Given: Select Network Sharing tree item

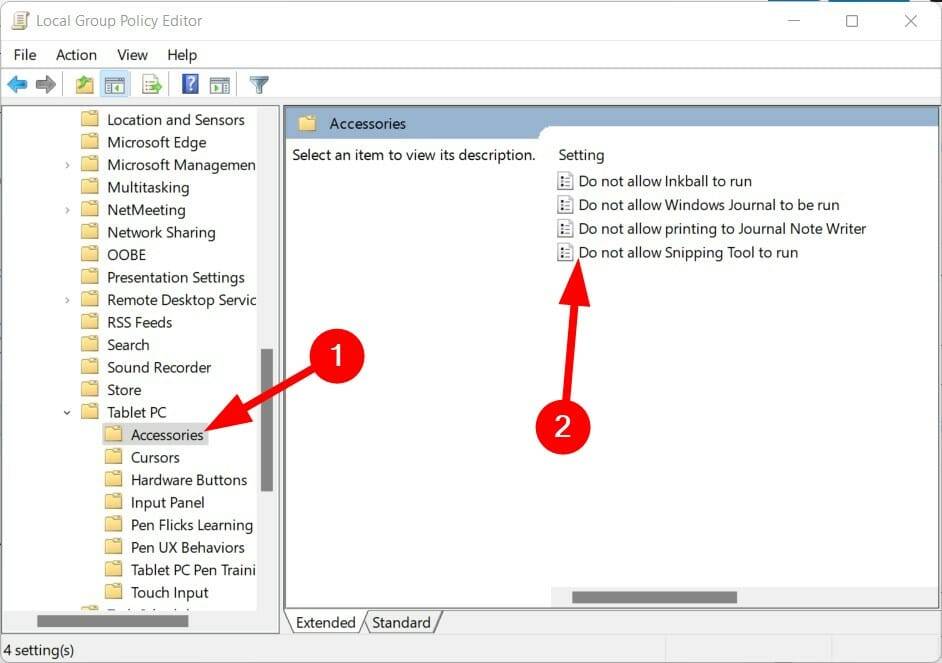Looking at the screenshot, I should pos(161,232).
